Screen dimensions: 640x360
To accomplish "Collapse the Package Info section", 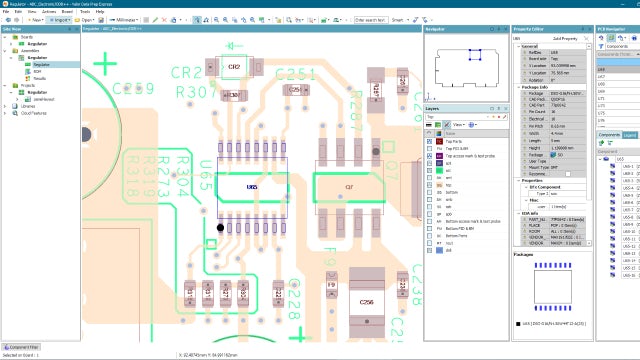I will pos(519,87).
